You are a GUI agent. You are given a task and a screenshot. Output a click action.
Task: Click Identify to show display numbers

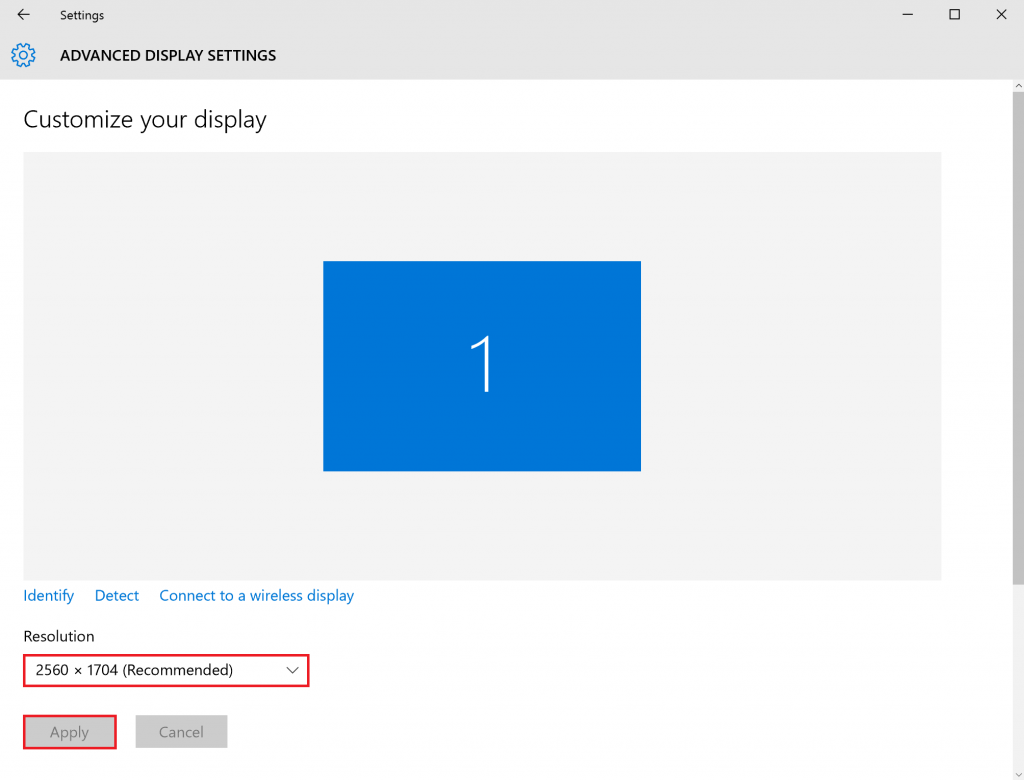coord(48,595)
